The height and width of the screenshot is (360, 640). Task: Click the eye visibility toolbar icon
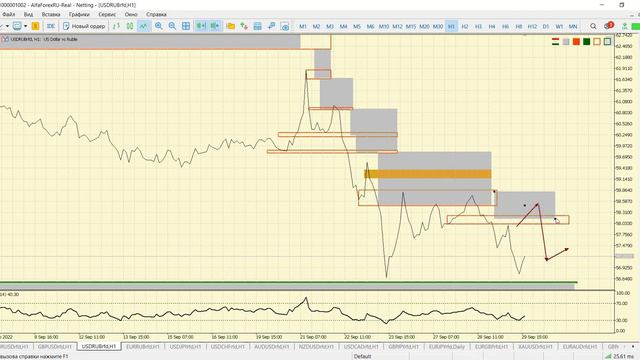285,26
